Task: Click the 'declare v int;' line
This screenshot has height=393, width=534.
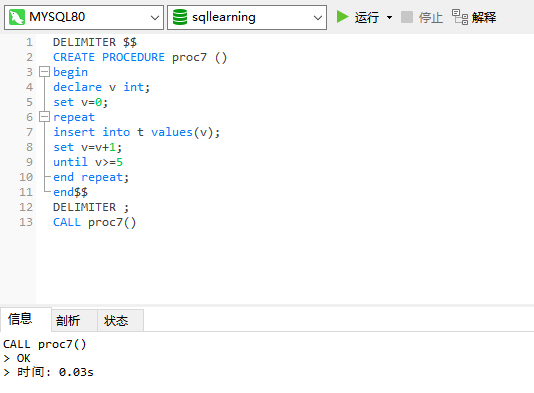Action: (101, 87)
